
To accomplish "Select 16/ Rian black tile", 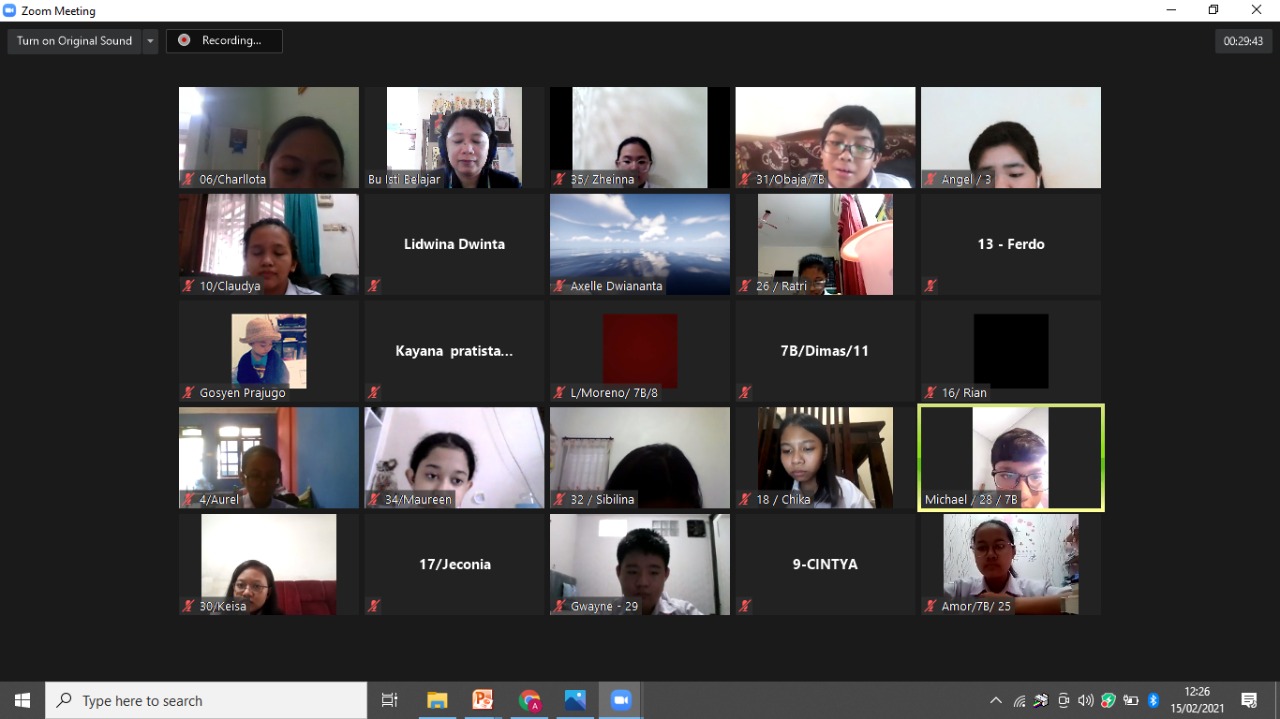I will point(1011,351).
